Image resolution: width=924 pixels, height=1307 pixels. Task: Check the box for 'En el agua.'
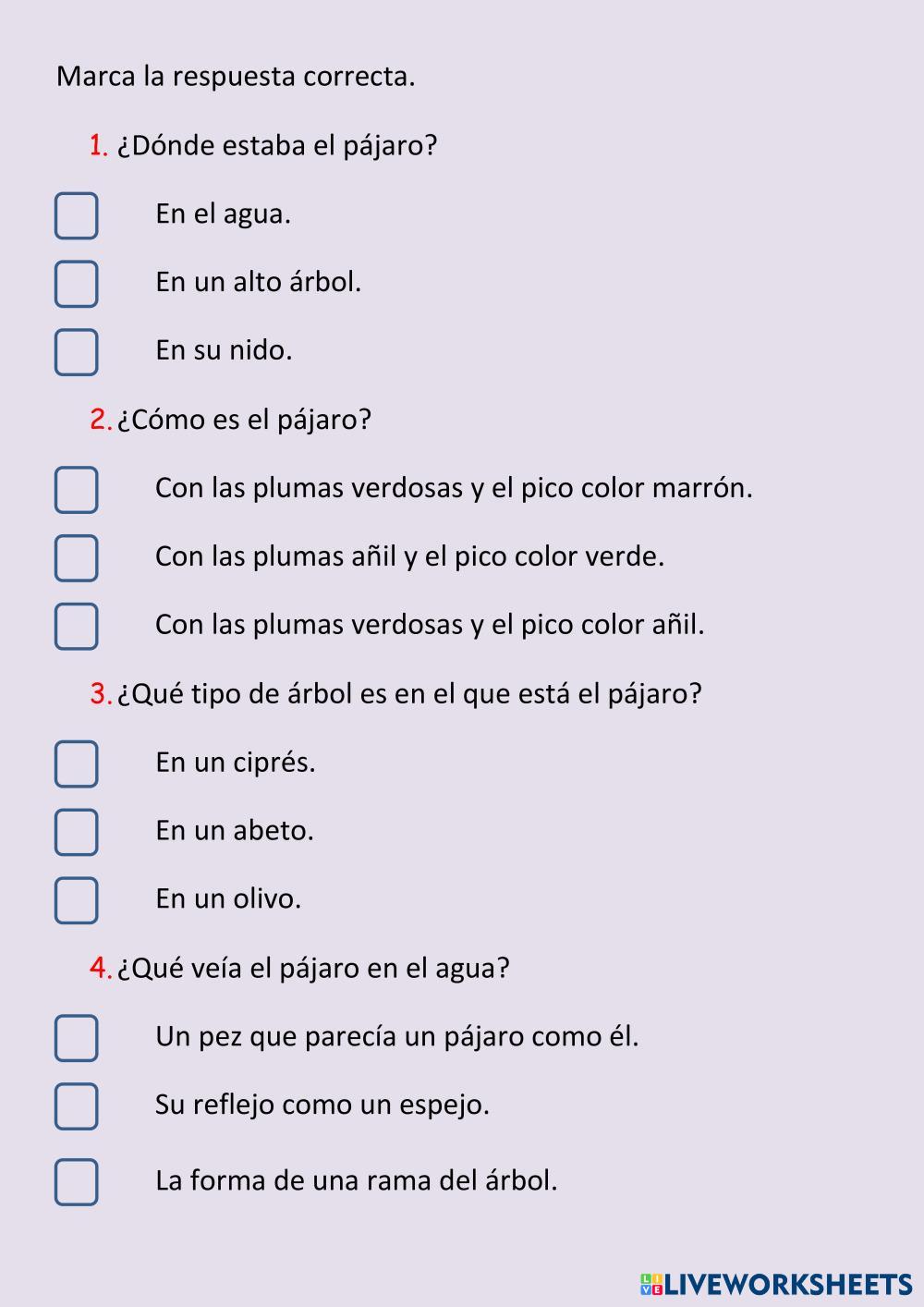76,215
